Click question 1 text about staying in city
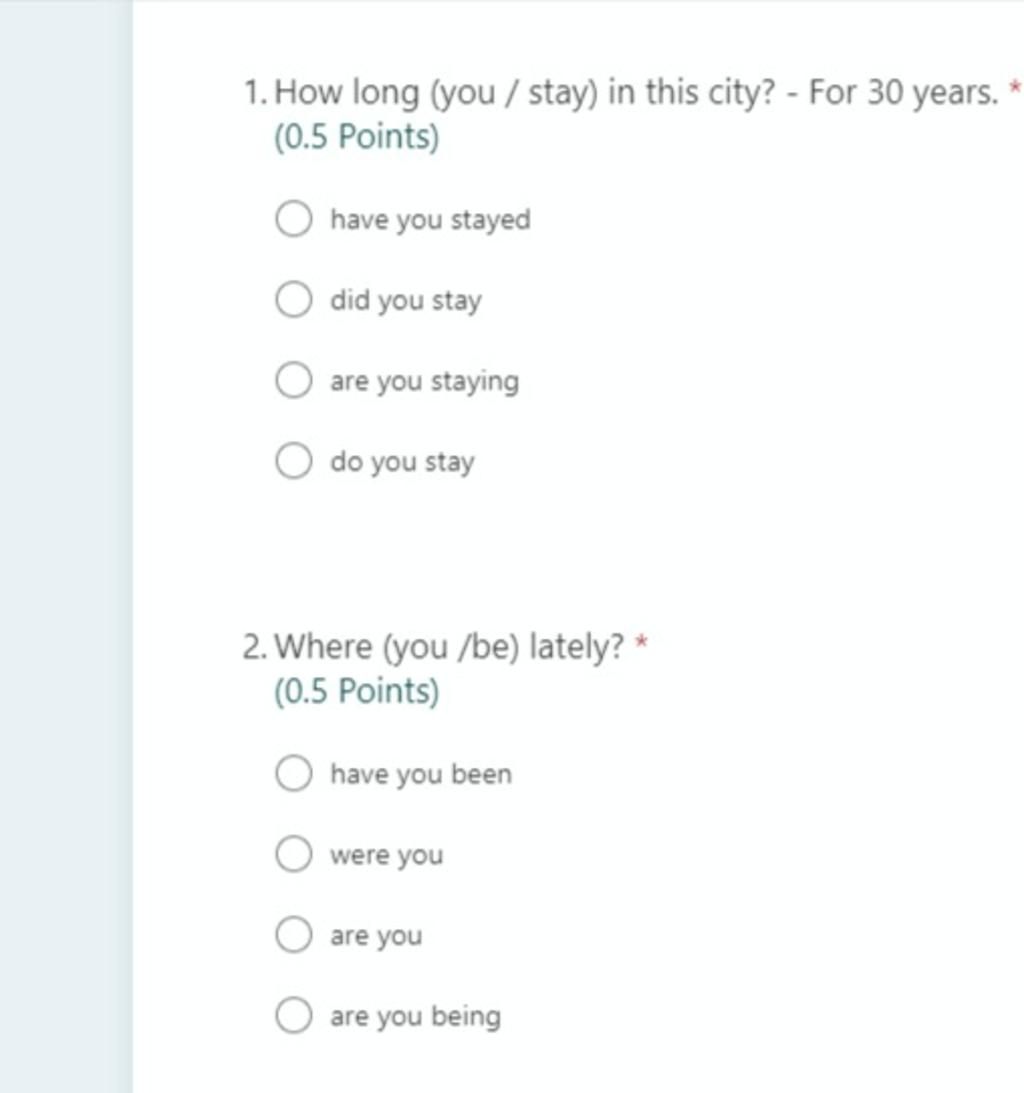1024x1093 pixels. pos(636,93)
